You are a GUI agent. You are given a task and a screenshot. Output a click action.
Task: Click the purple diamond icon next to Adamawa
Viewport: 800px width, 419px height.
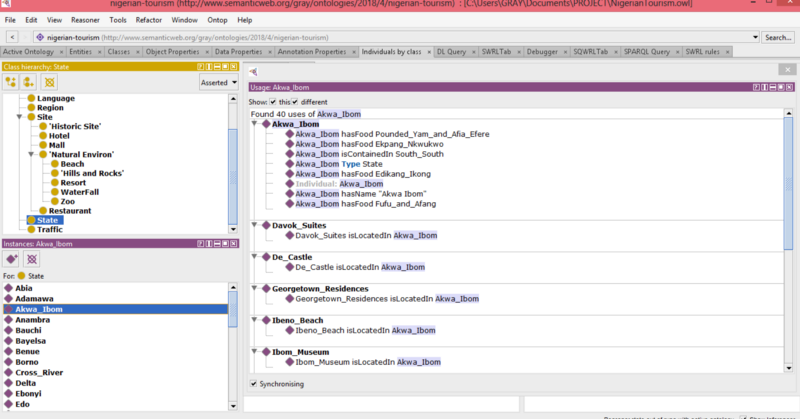(x=8, y=299)
